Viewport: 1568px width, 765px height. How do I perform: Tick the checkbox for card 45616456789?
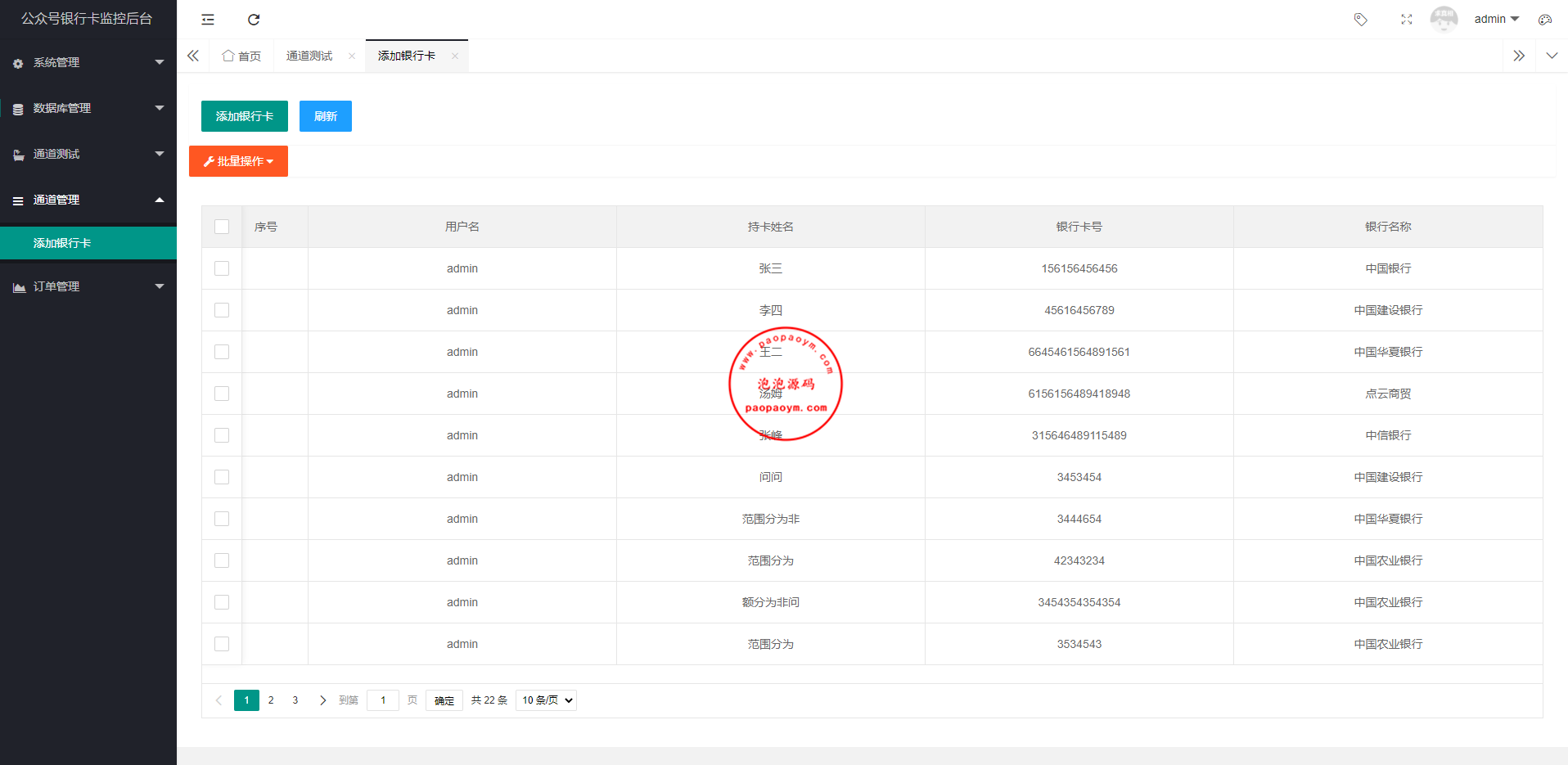(222, 310)
